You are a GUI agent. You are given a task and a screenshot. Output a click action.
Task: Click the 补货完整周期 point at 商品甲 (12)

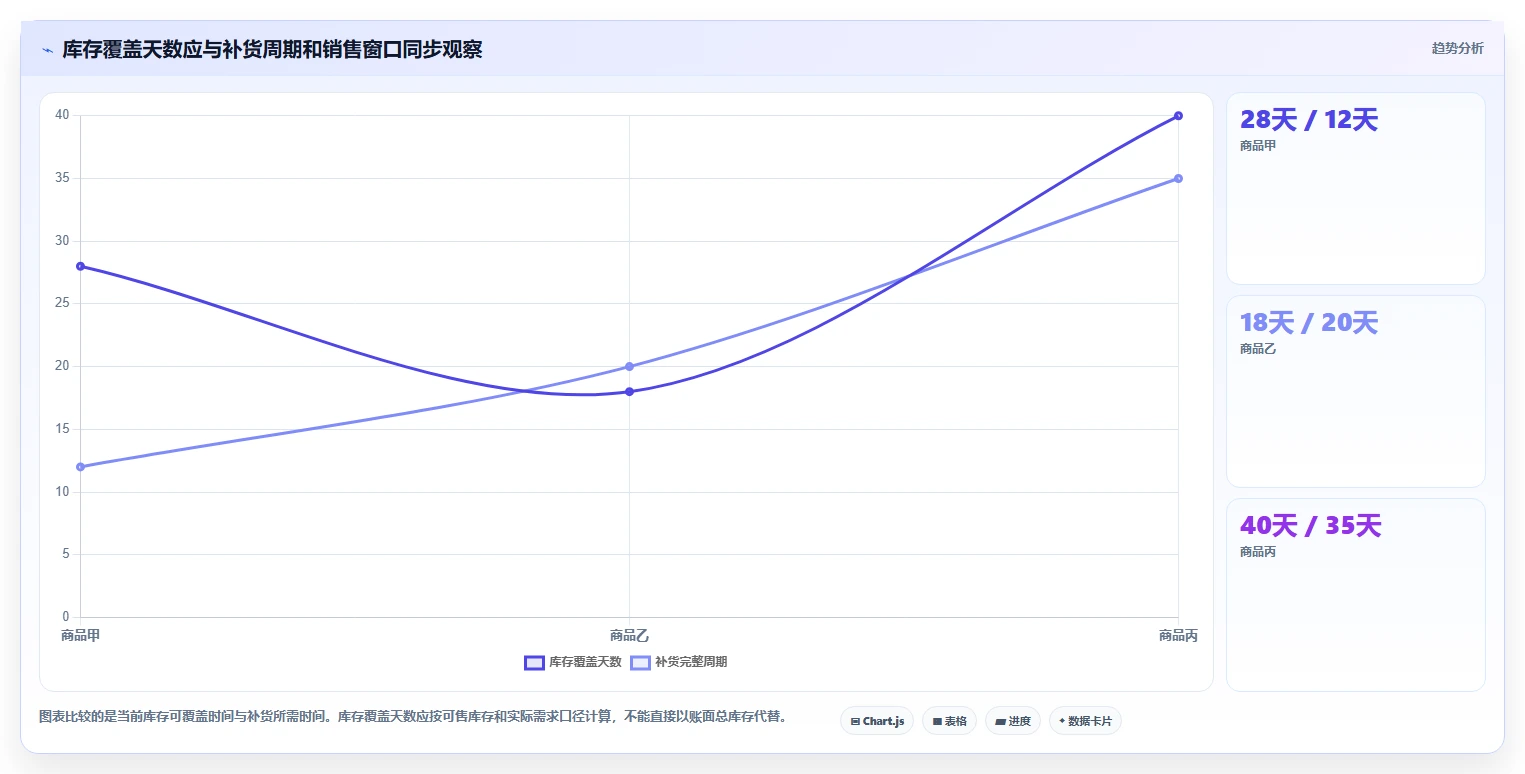pos(80,467)
